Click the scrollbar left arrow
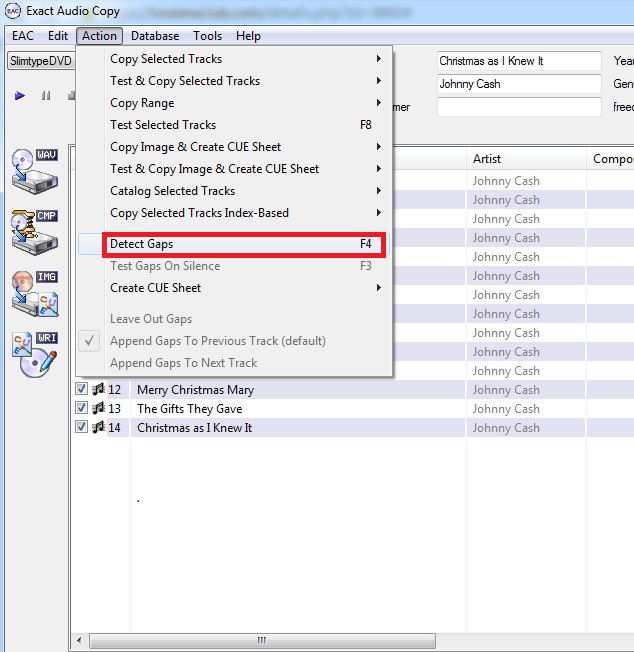Viewport: 634px width, 652px height. tap(79, 640)
